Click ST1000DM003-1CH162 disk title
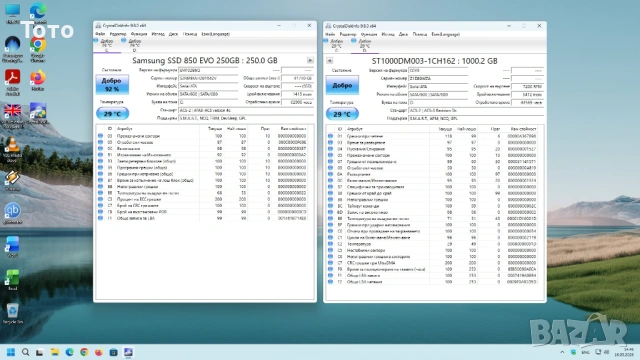Image resolution: width=640 pixels, height=360 pixels. tap(434, 61)
